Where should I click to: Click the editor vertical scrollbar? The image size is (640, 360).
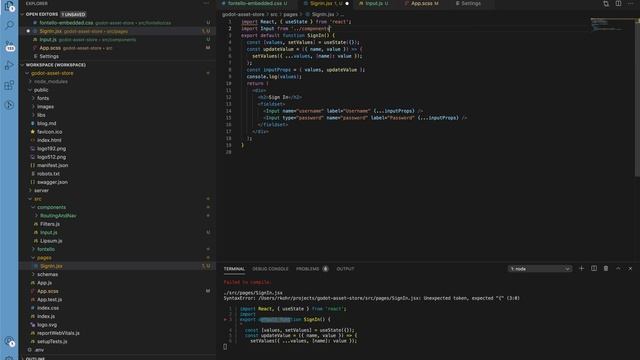pyautogui.click(x=637, y=97)
